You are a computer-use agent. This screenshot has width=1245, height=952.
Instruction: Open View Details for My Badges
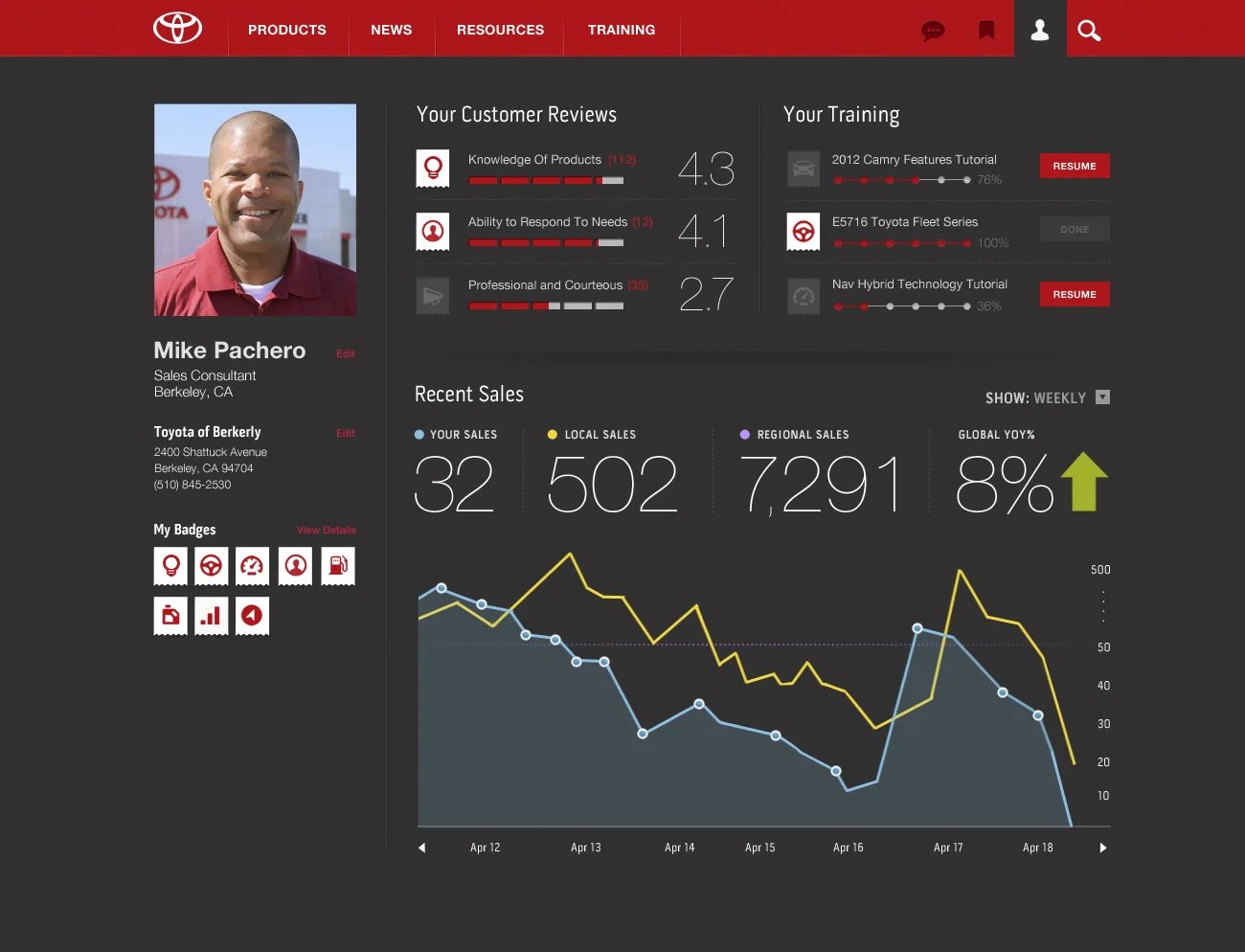[x=327, y=530]
